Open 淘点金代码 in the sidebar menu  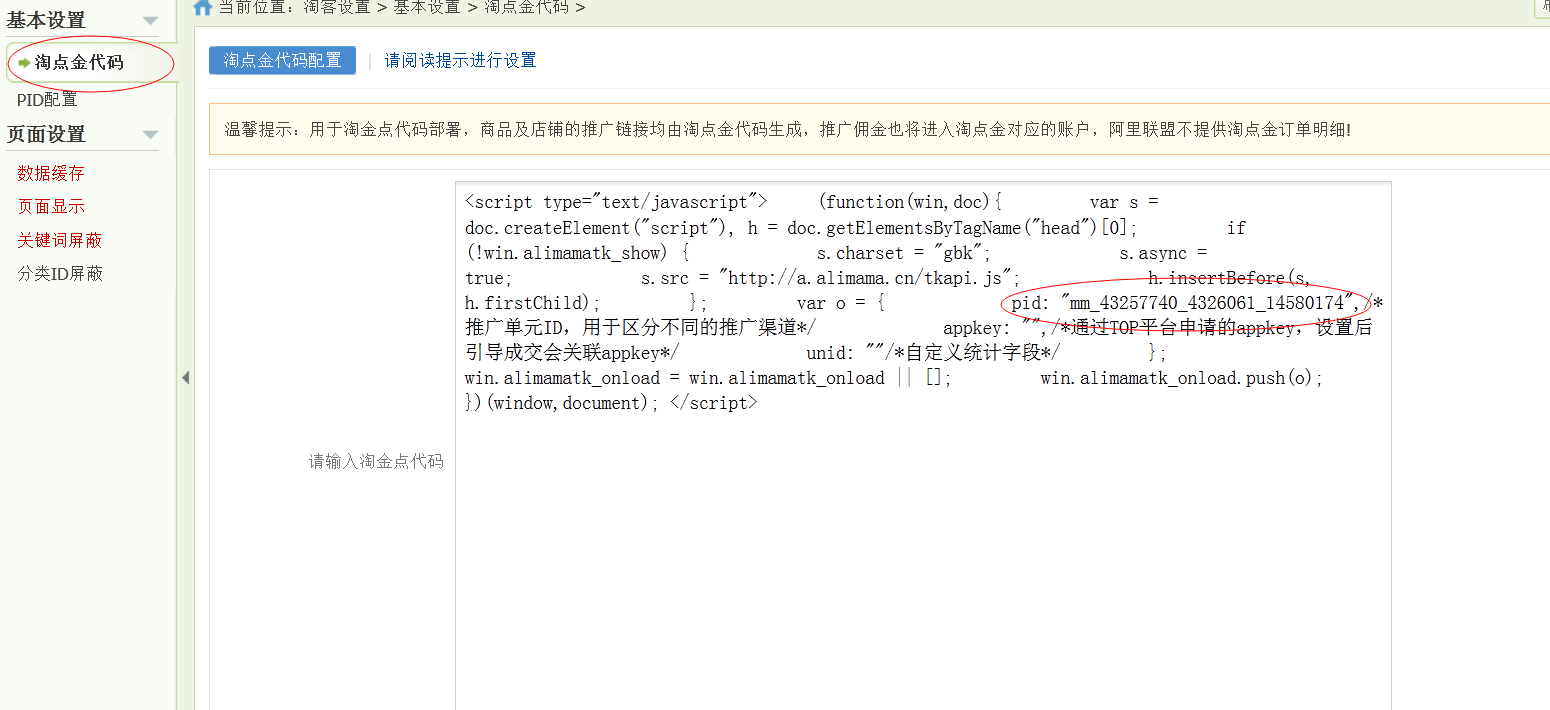pyautogui.click(x=79, y=63)
